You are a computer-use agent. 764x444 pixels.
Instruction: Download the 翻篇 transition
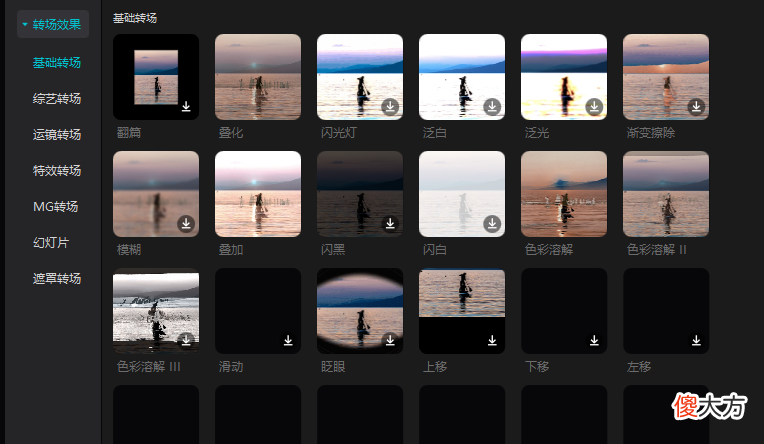pyautogui.click(x=186, y=106)
